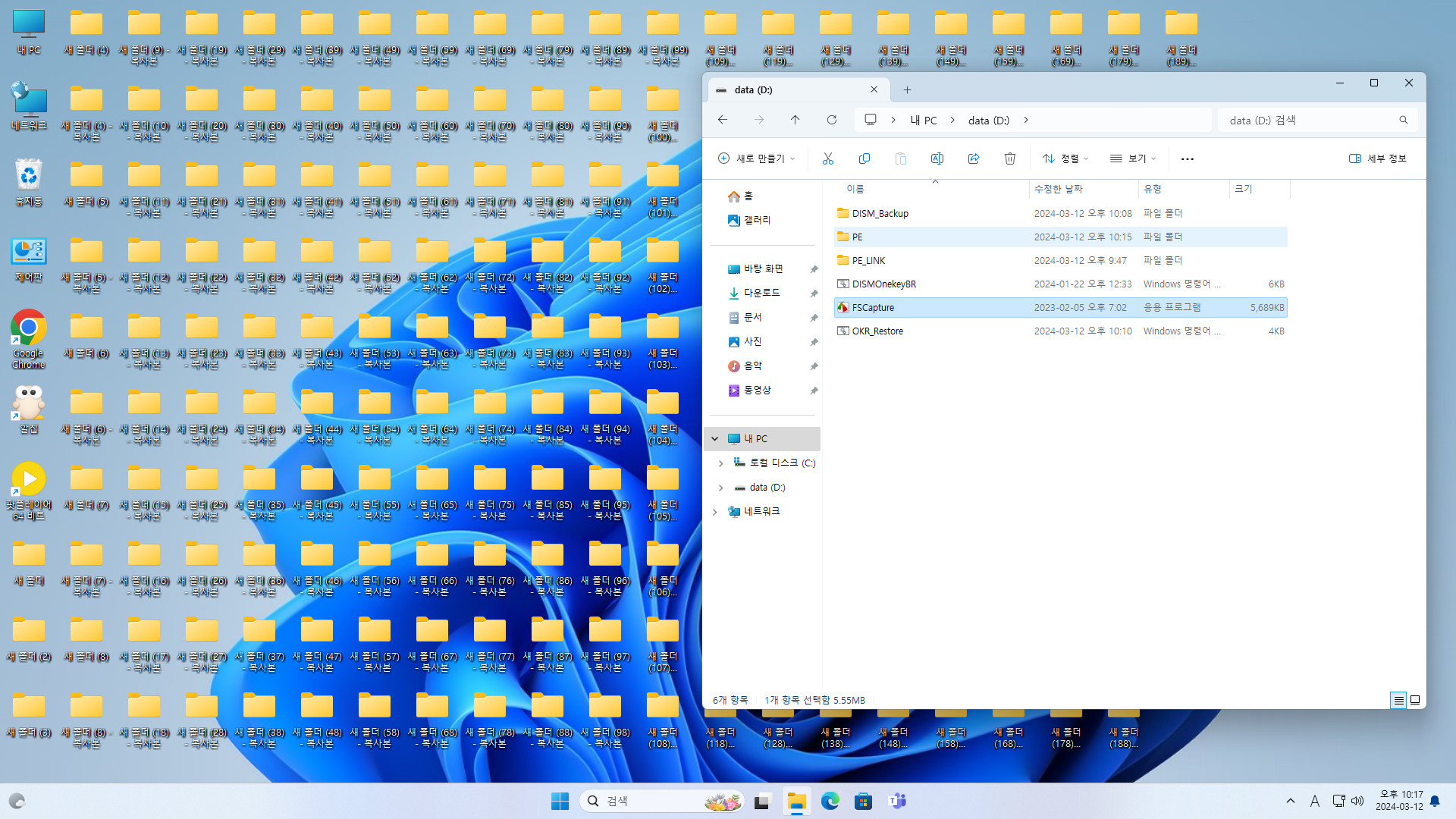Expand the 로컬 디스크 (C:) tree node
Screen dimensions: 1456x819
point(720,463)
